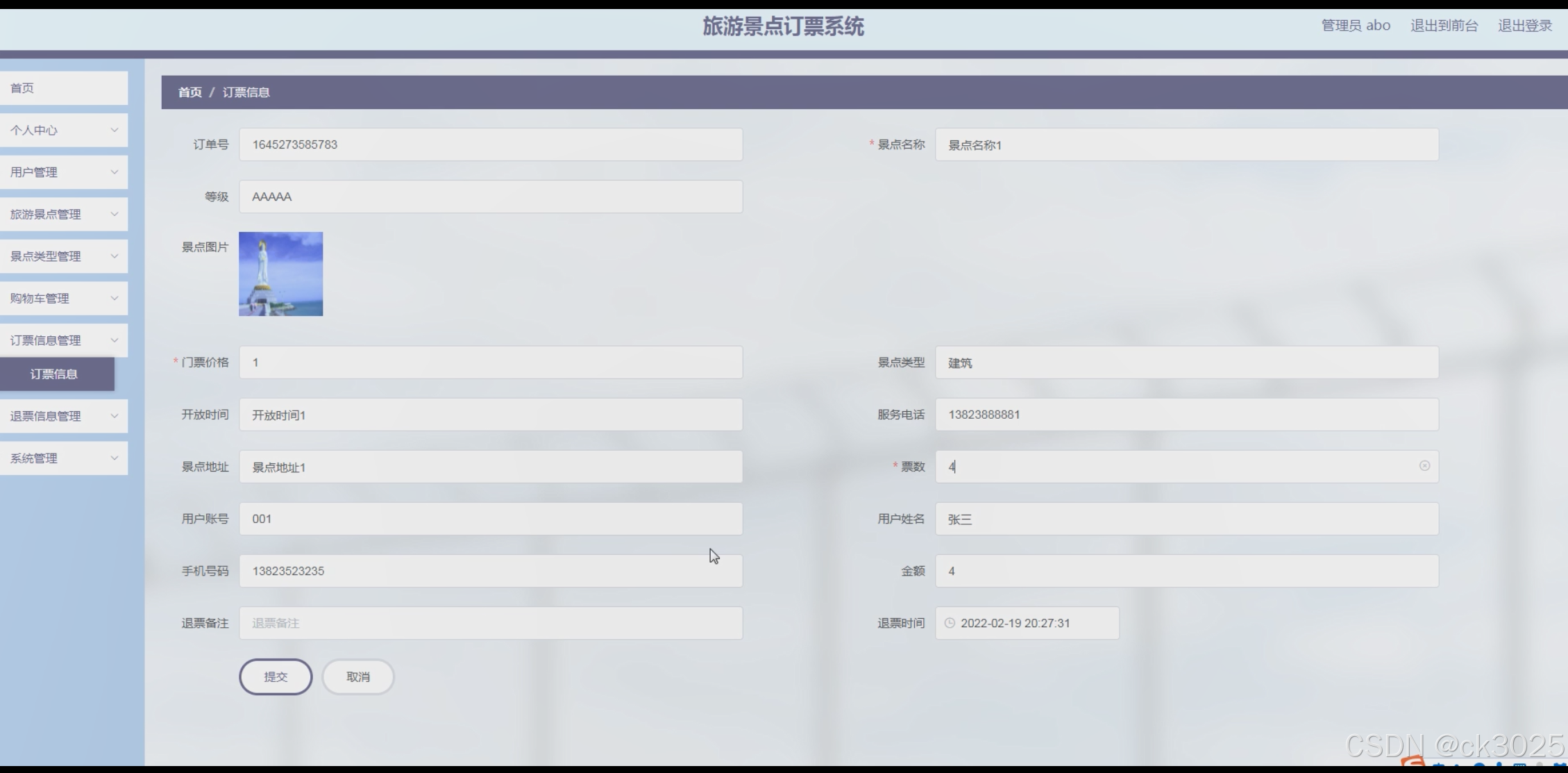Viewport: 1568px width, 773px height.
Task: Click 首页 in the breadcrumb
Action: point(189,92)
